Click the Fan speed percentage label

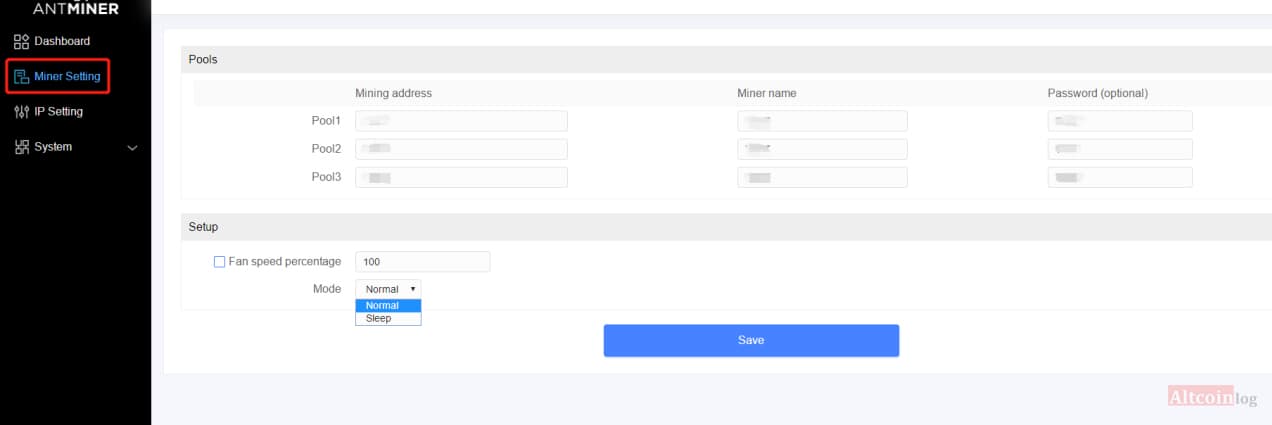click(x=285, y=262)
